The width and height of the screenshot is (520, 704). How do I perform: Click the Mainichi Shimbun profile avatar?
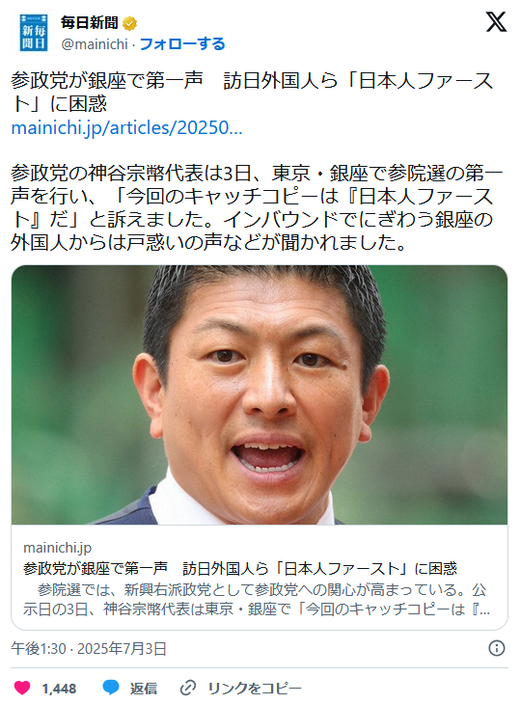pyautogui.click(x=34, y=33)
